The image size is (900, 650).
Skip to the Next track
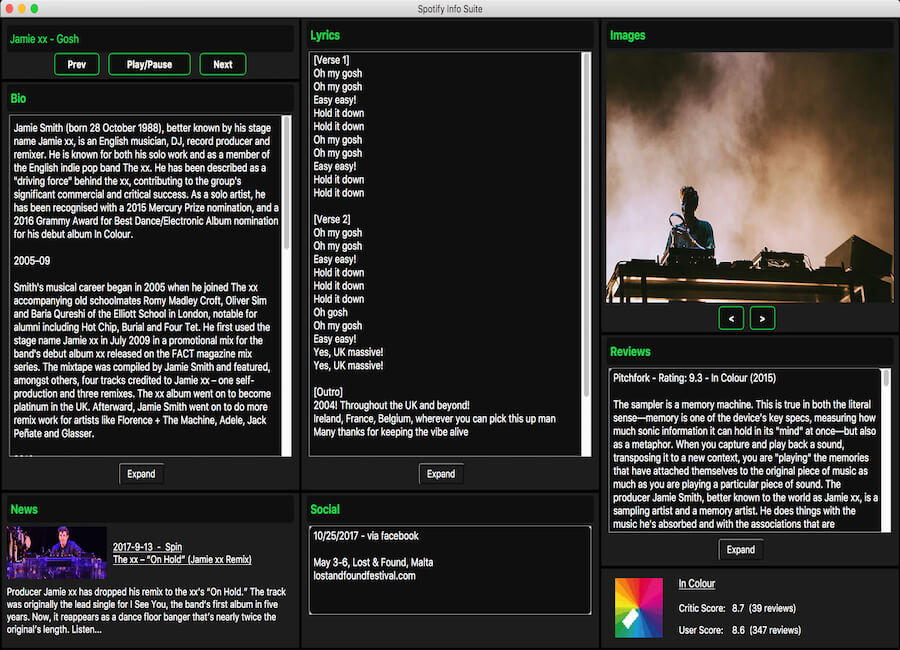223,65
